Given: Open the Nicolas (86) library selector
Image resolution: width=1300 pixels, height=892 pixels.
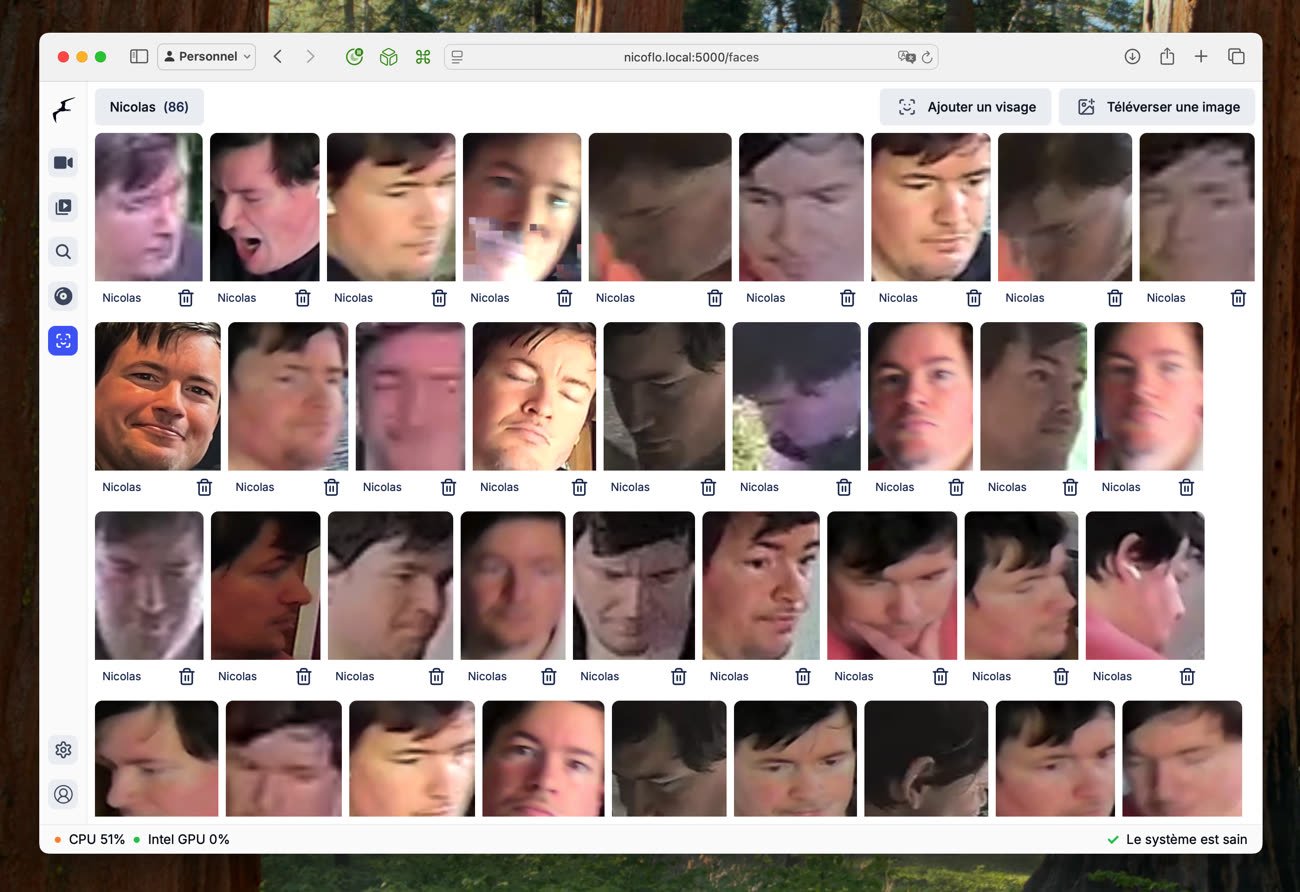Looking at the screenshot, I should (149, 107).
